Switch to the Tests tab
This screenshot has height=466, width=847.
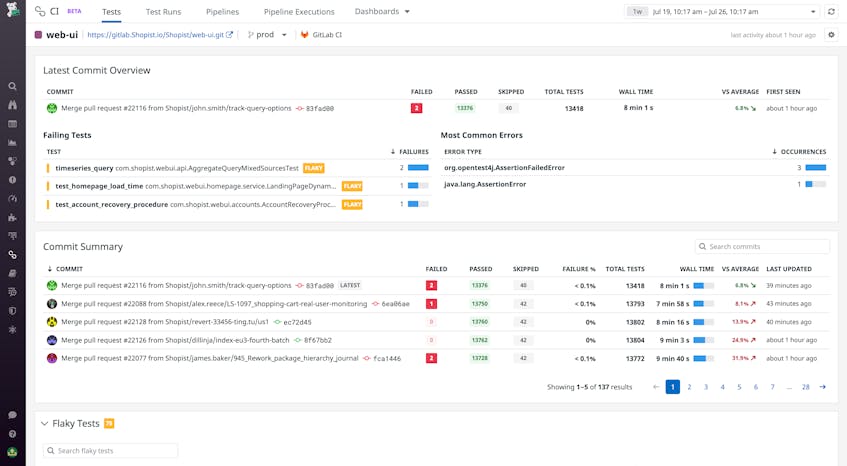111,11
